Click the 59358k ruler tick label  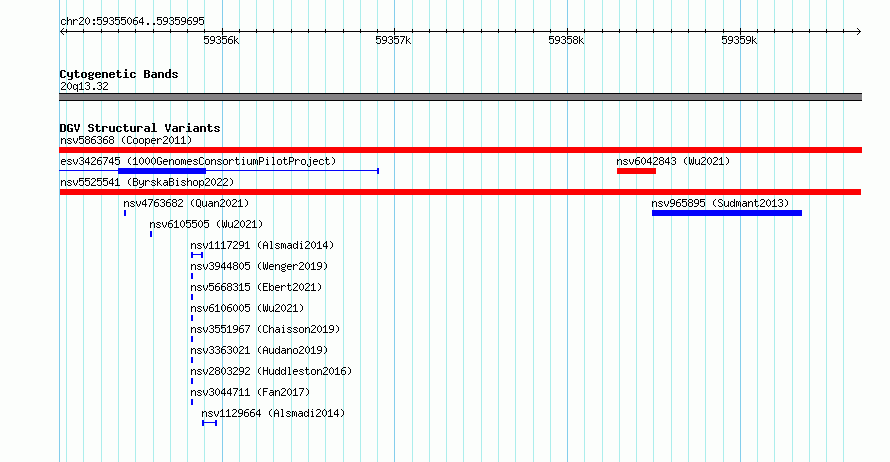click(566, 40)
